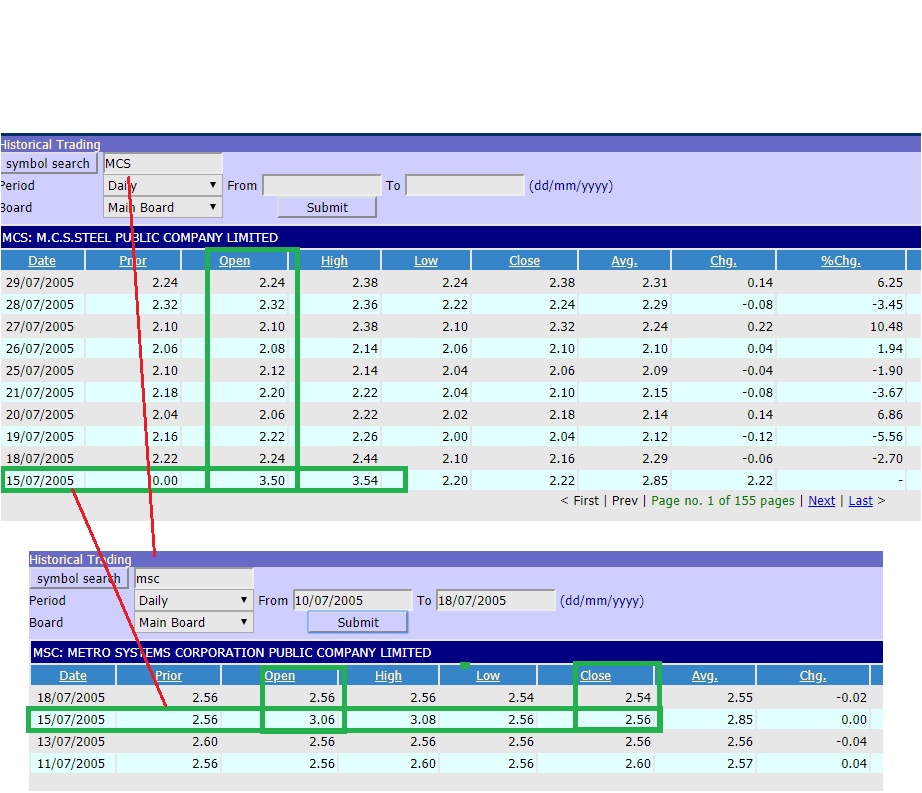Sort MSC table by Close column
The height and width of the screenshot is (793, 922).
tap(596, 675)
